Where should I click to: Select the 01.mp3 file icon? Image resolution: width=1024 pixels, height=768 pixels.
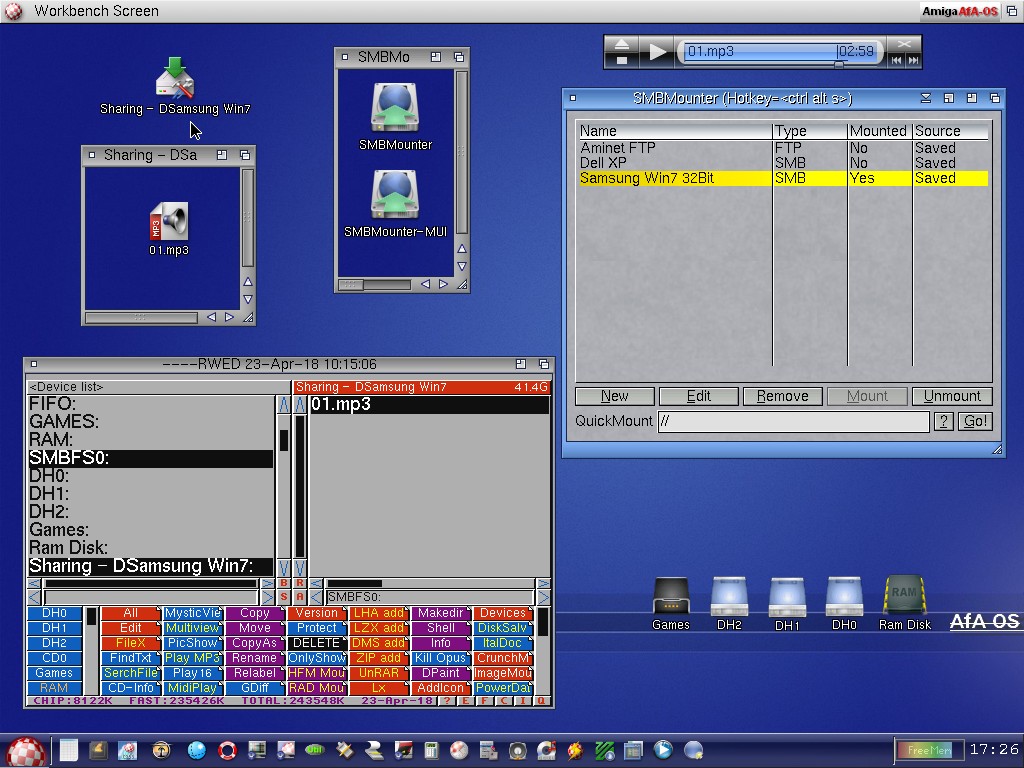pos(169,222)
